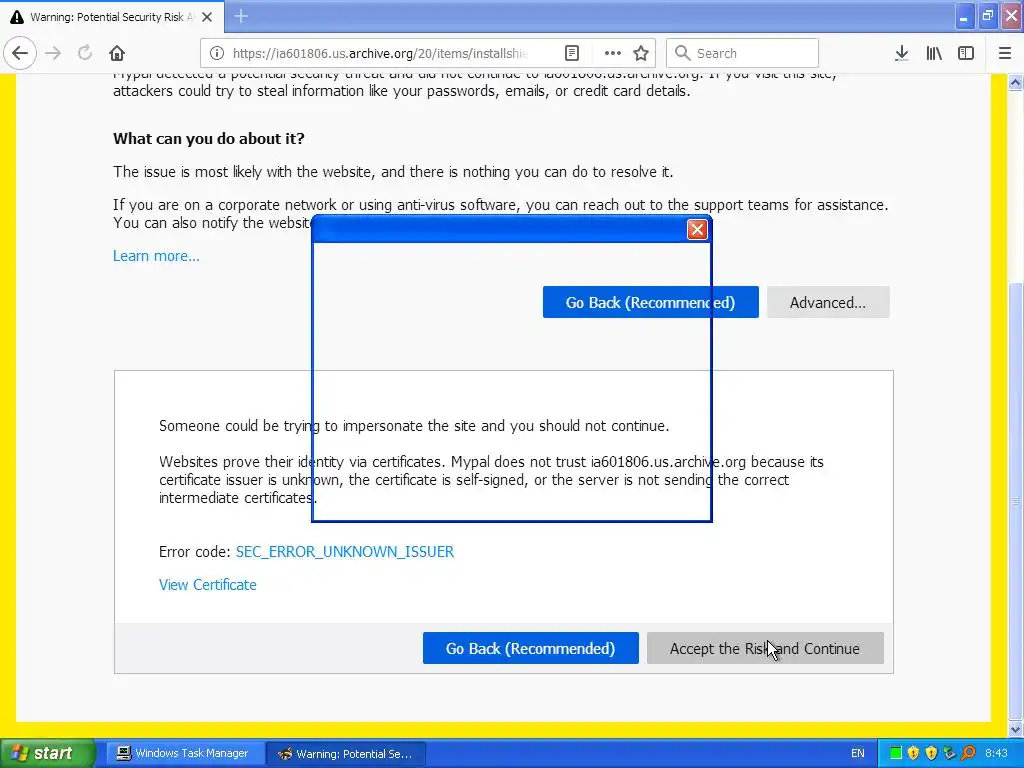Open the Windows start menu

tap(47, 753)
